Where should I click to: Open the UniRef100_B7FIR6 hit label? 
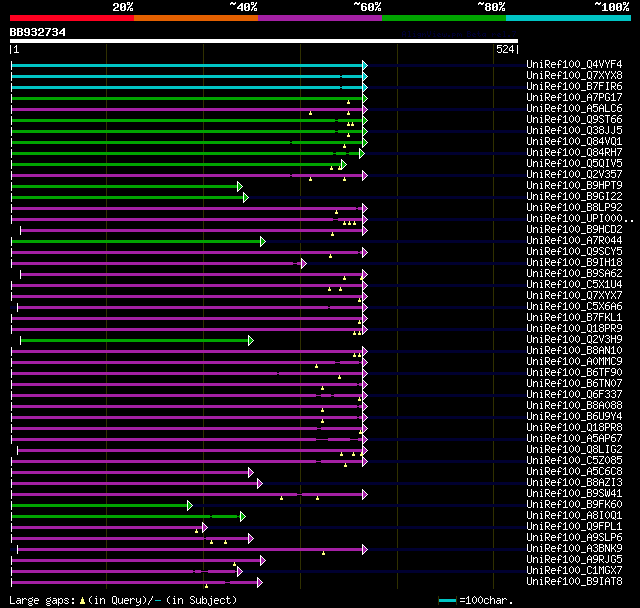(x=574, y=87)
